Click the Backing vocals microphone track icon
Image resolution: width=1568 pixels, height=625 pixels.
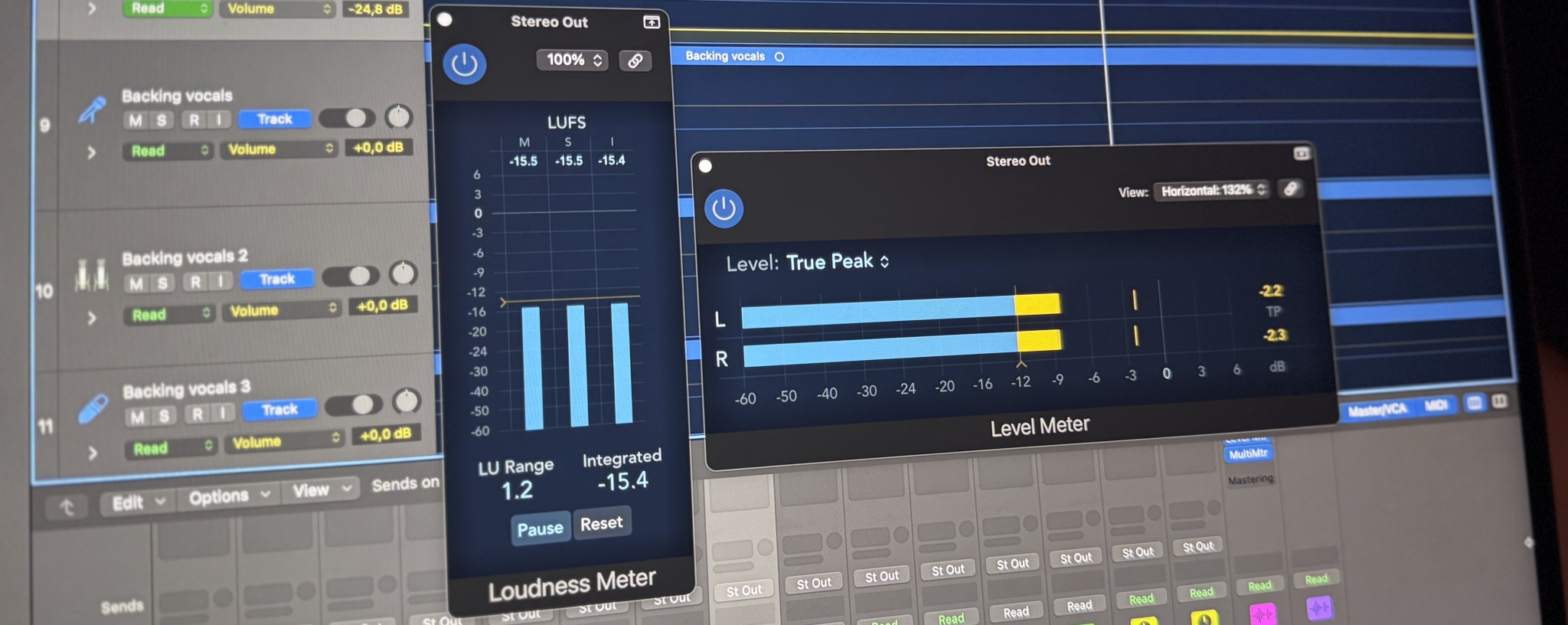coord(92,110)
